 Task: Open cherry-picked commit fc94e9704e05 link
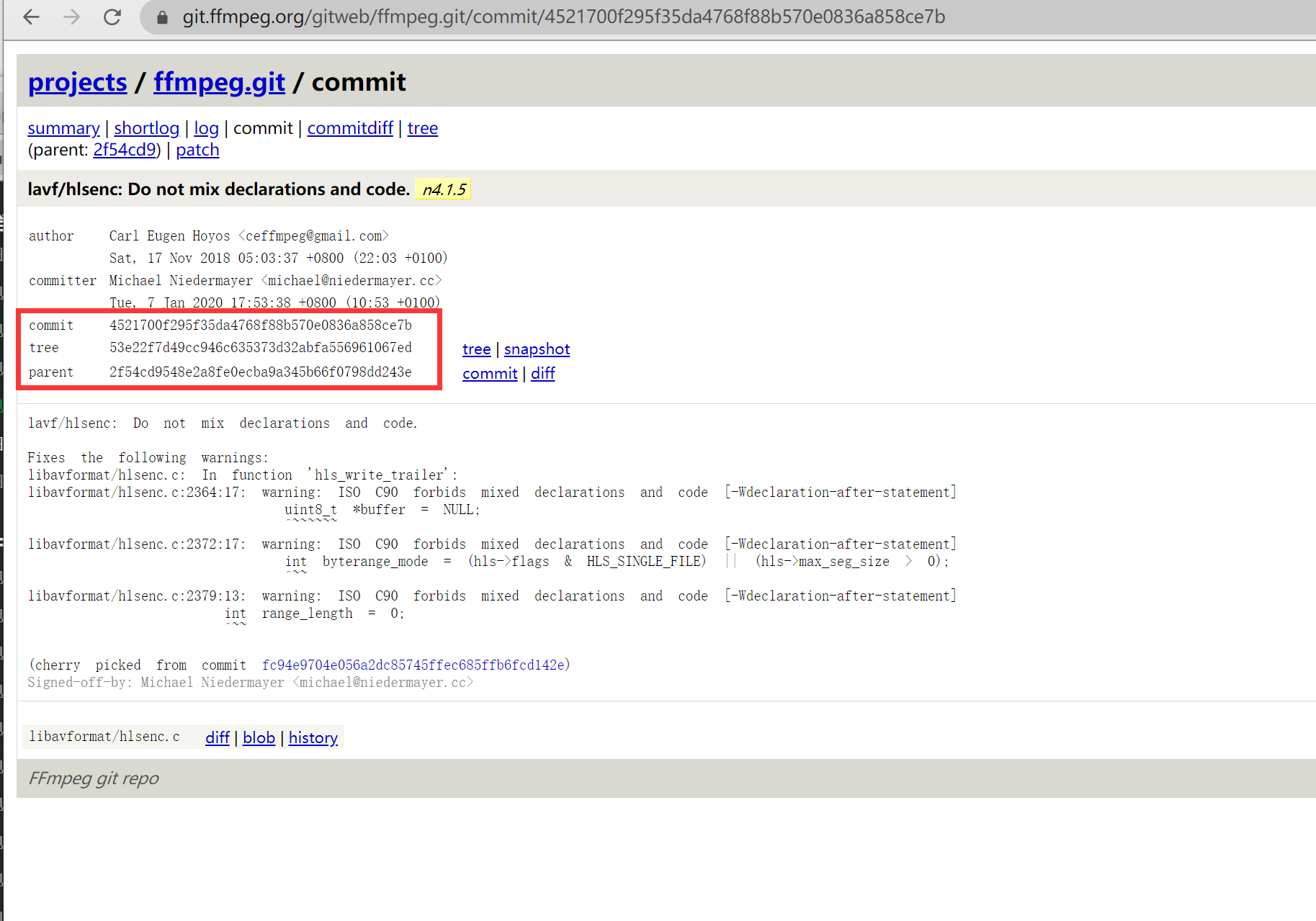(413, 665)
